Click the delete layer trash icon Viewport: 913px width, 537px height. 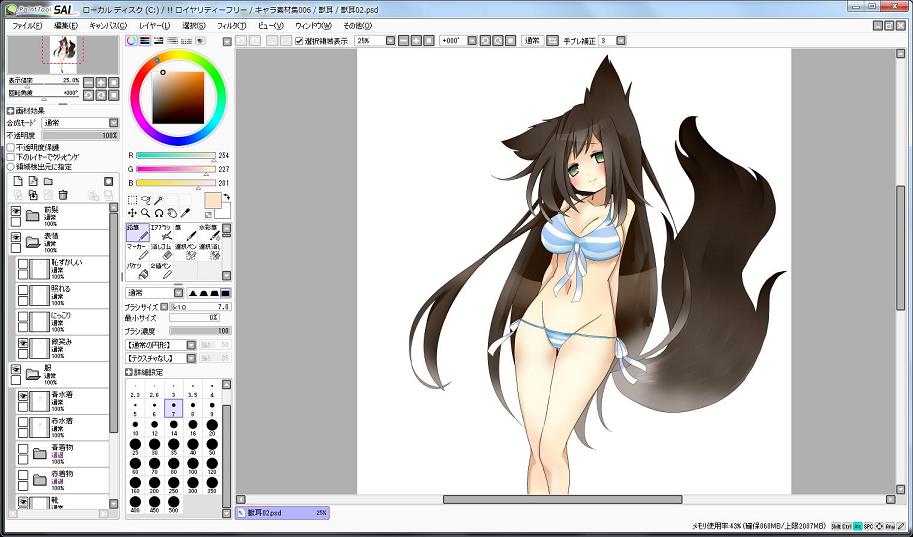pyautogui.click(x=63, y=195)
